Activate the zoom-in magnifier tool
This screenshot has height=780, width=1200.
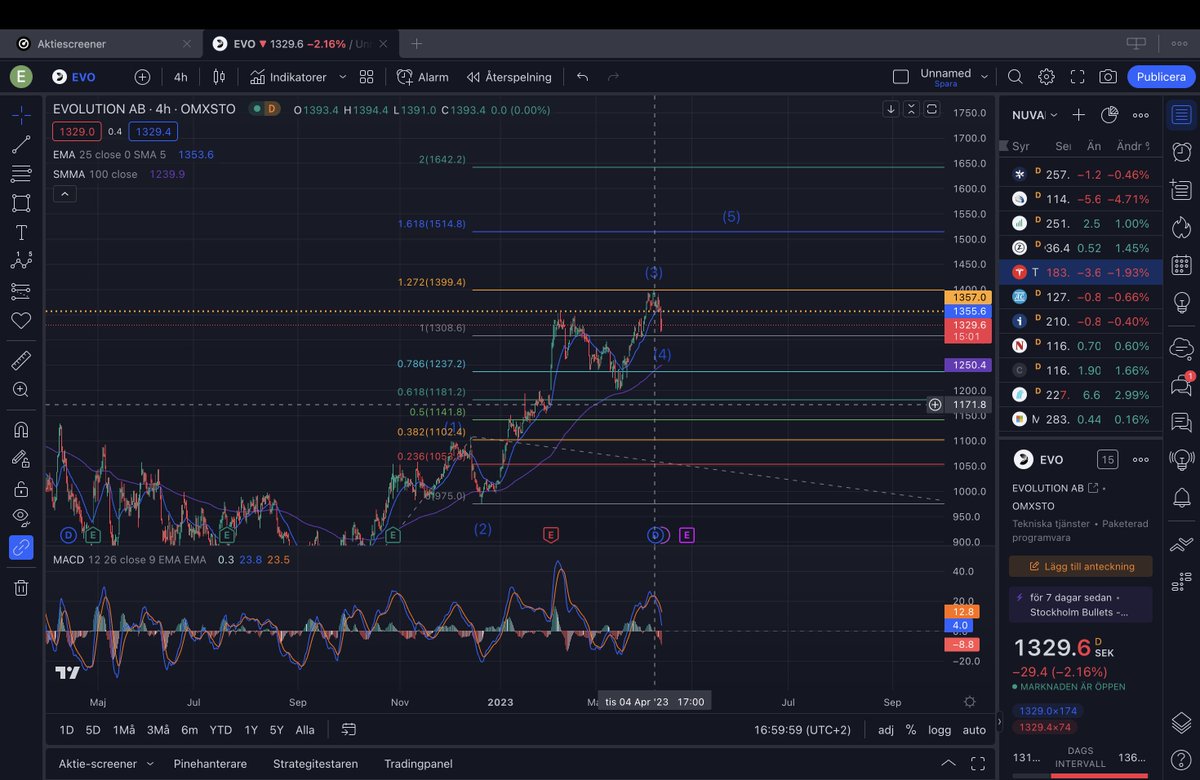point(21,390)
